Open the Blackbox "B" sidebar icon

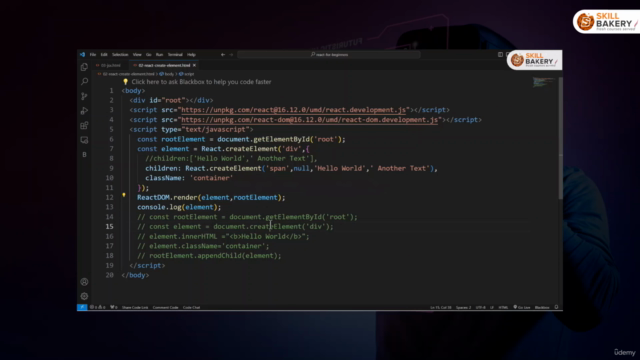click(x=84, y=155)
